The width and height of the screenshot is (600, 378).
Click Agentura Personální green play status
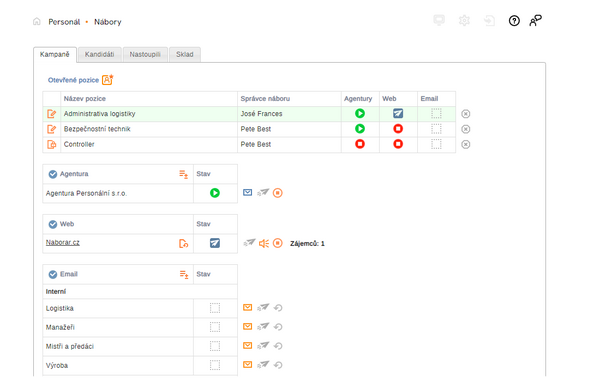click(215, 193)
